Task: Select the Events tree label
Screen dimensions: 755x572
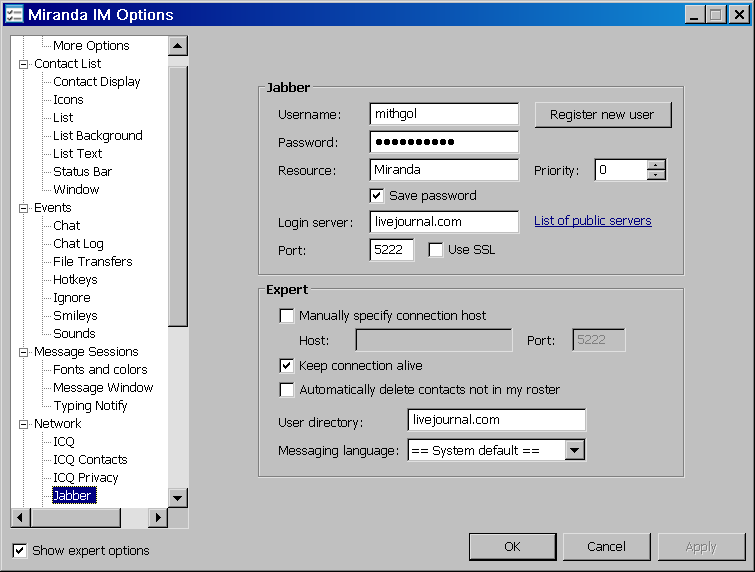Action: [x=52, y=208]
